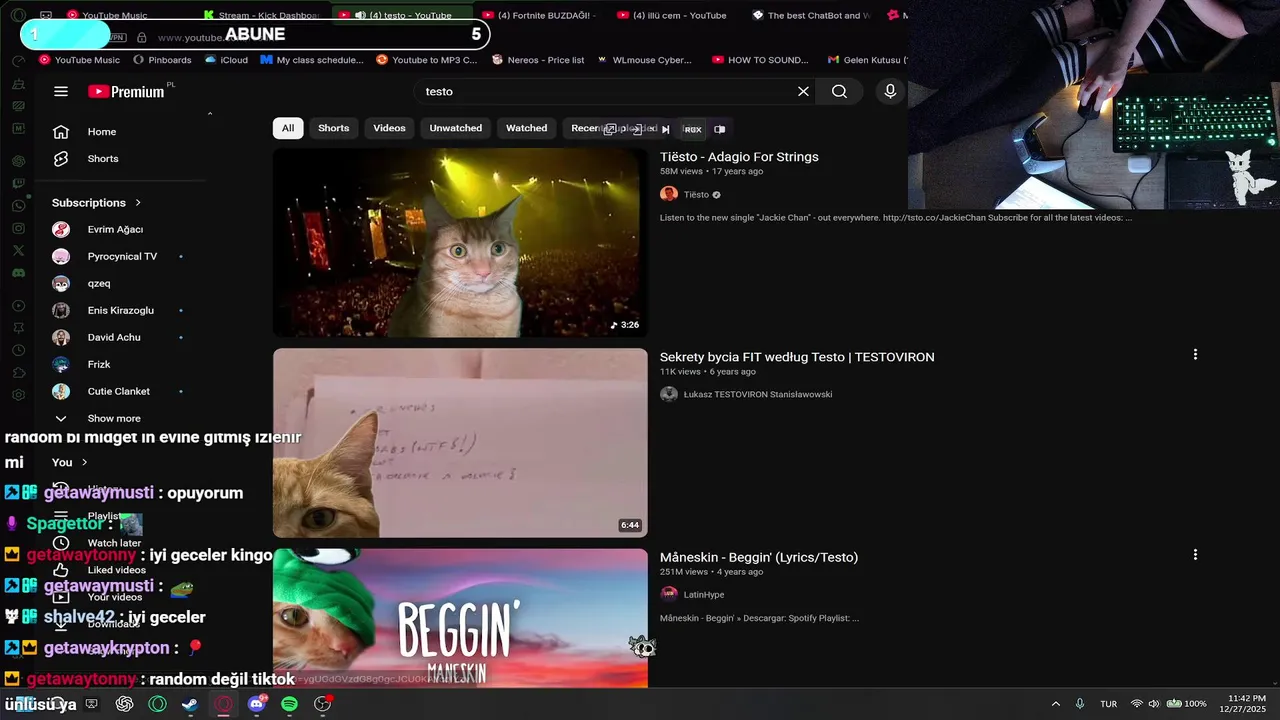Open the My class schedule bookmark
Viewport: 1280px width, 720px height.
pos(312,60)
